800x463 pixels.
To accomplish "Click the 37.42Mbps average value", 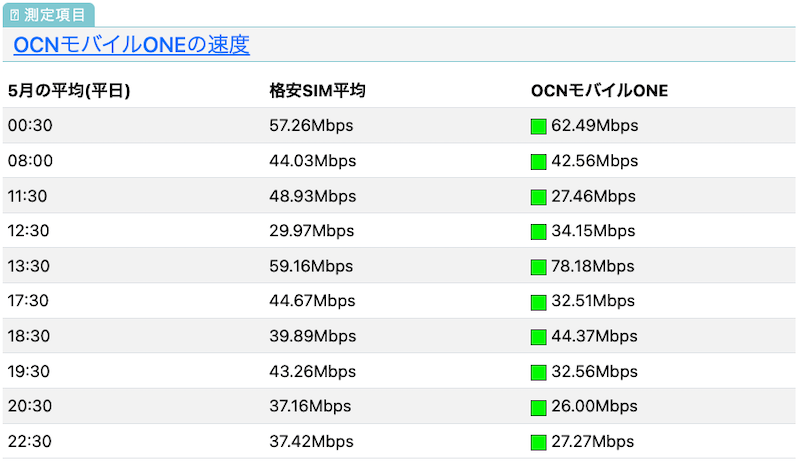I will [311, 441].
